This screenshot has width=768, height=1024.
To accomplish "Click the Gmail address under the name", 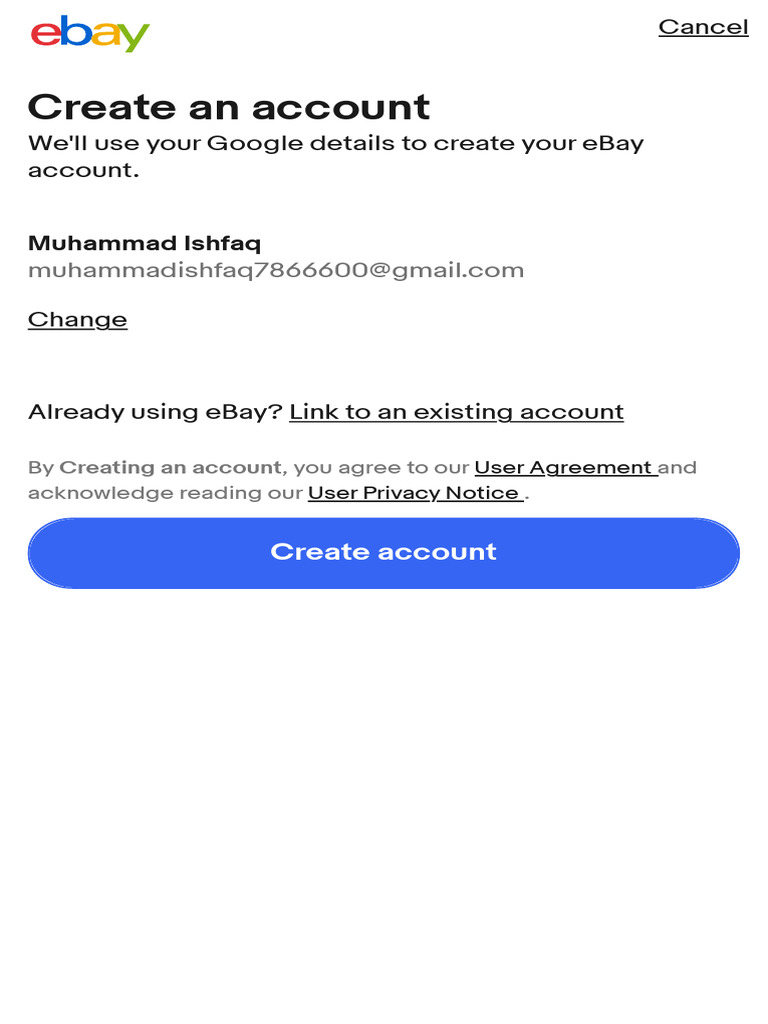I will click(276, 270).
